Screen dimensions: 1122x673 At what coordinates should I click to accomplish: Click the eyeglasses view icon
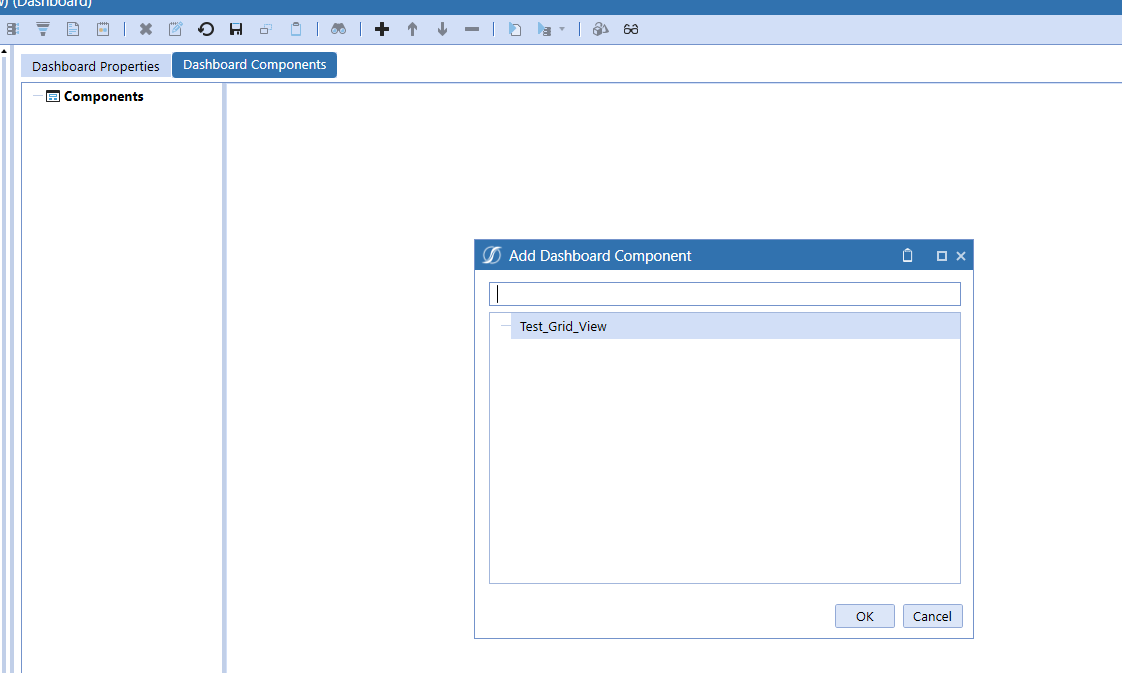(631, 29)
